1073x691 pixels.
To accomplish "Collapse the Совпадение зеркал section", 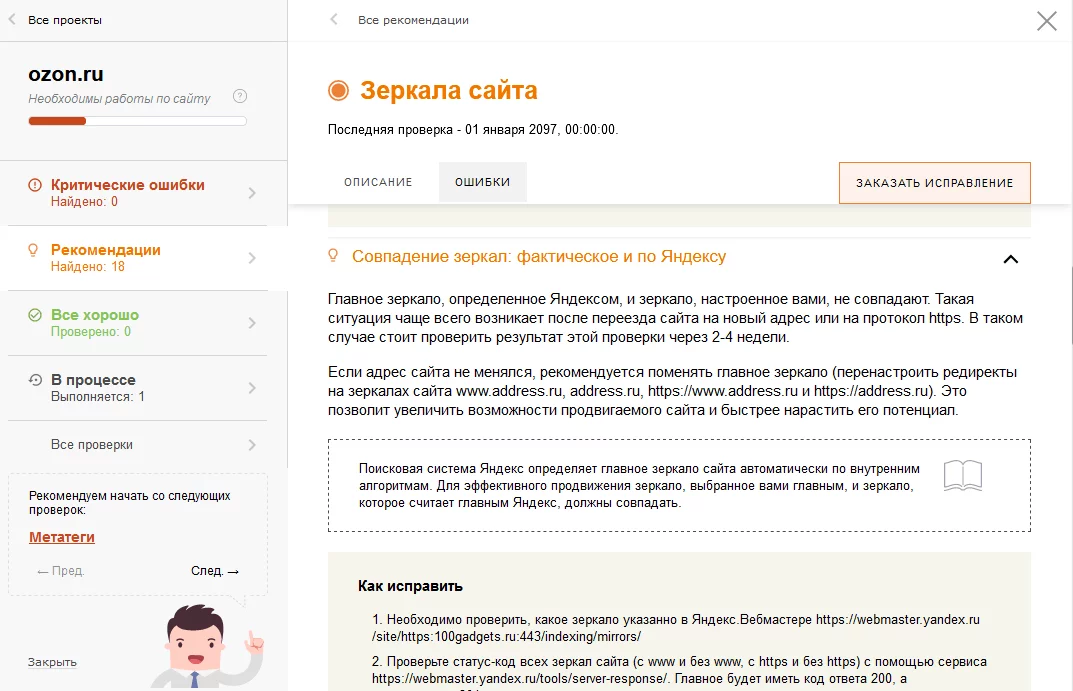I will [x=1011, y=259].
